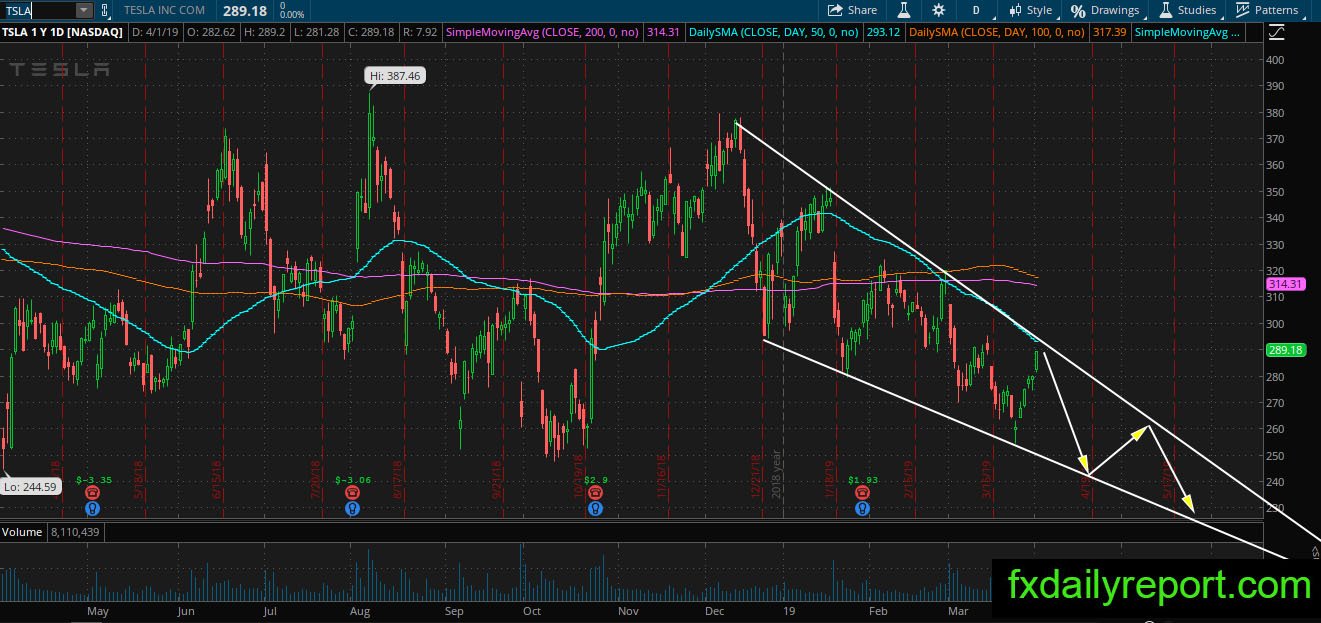Select SimpleMovingAvg (CLOSE, 200) study label
This screenshot has height=623, width=1321.
pyautogui.click(x=541, y=32)
